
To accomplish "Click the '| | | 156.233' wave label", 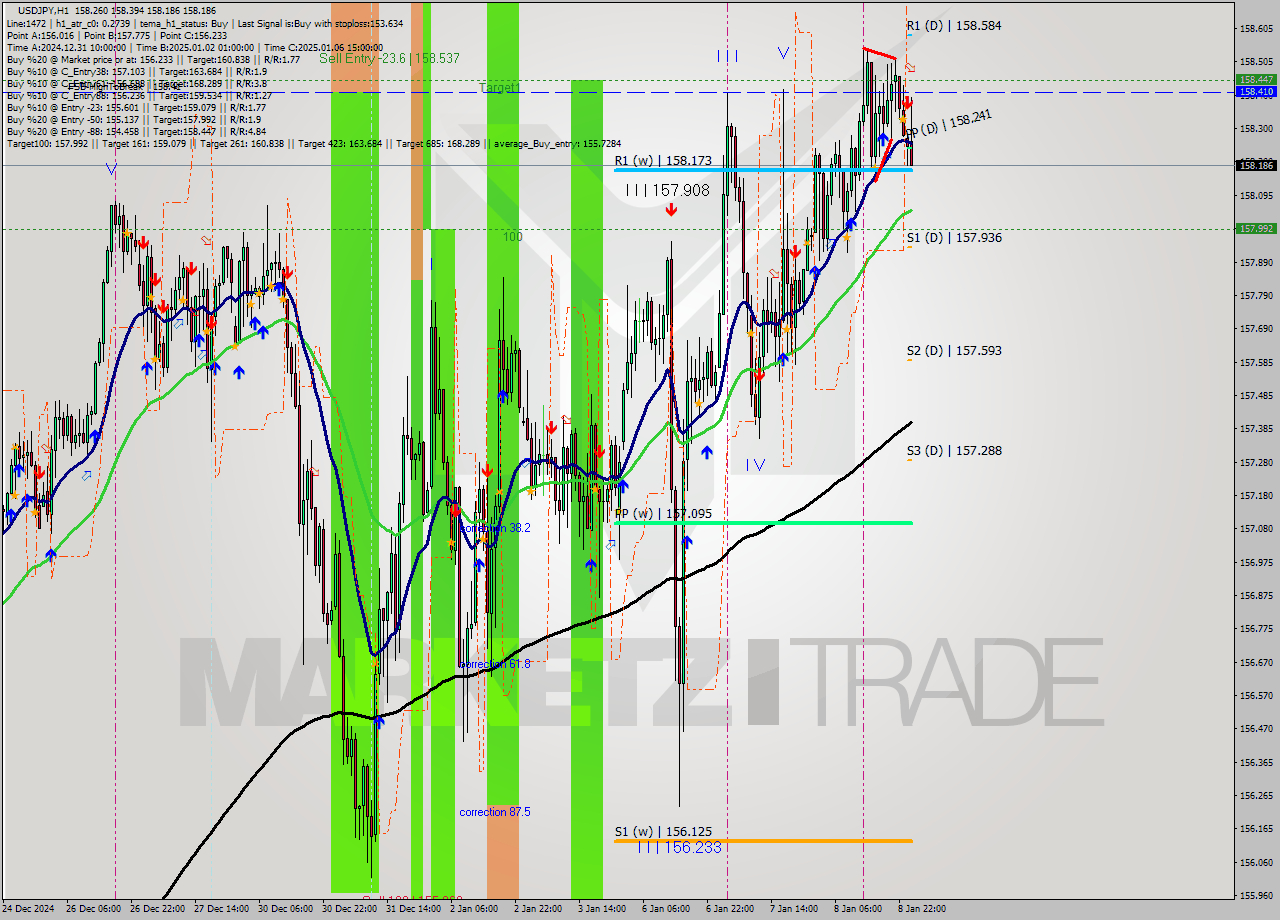I will [679, 847].
